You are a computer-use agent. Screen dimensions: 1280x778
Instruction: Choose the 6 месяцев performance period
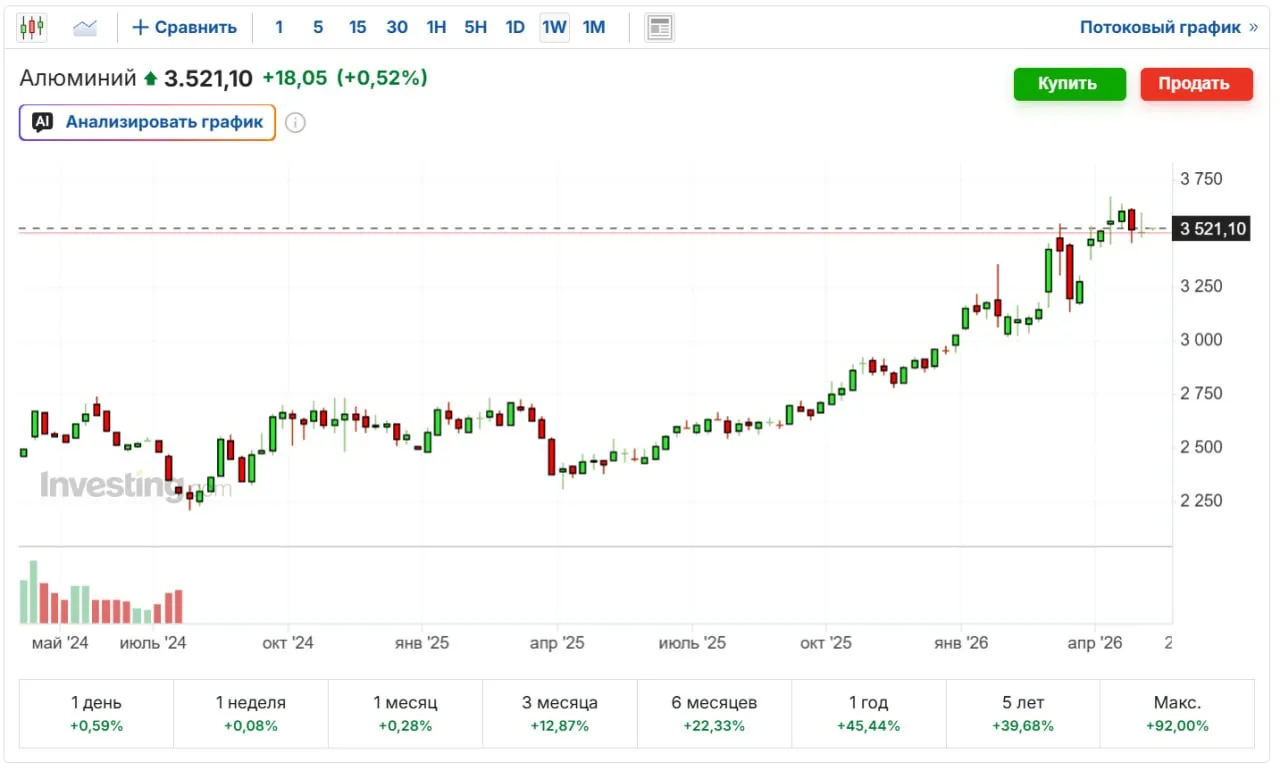click(714, 714)
